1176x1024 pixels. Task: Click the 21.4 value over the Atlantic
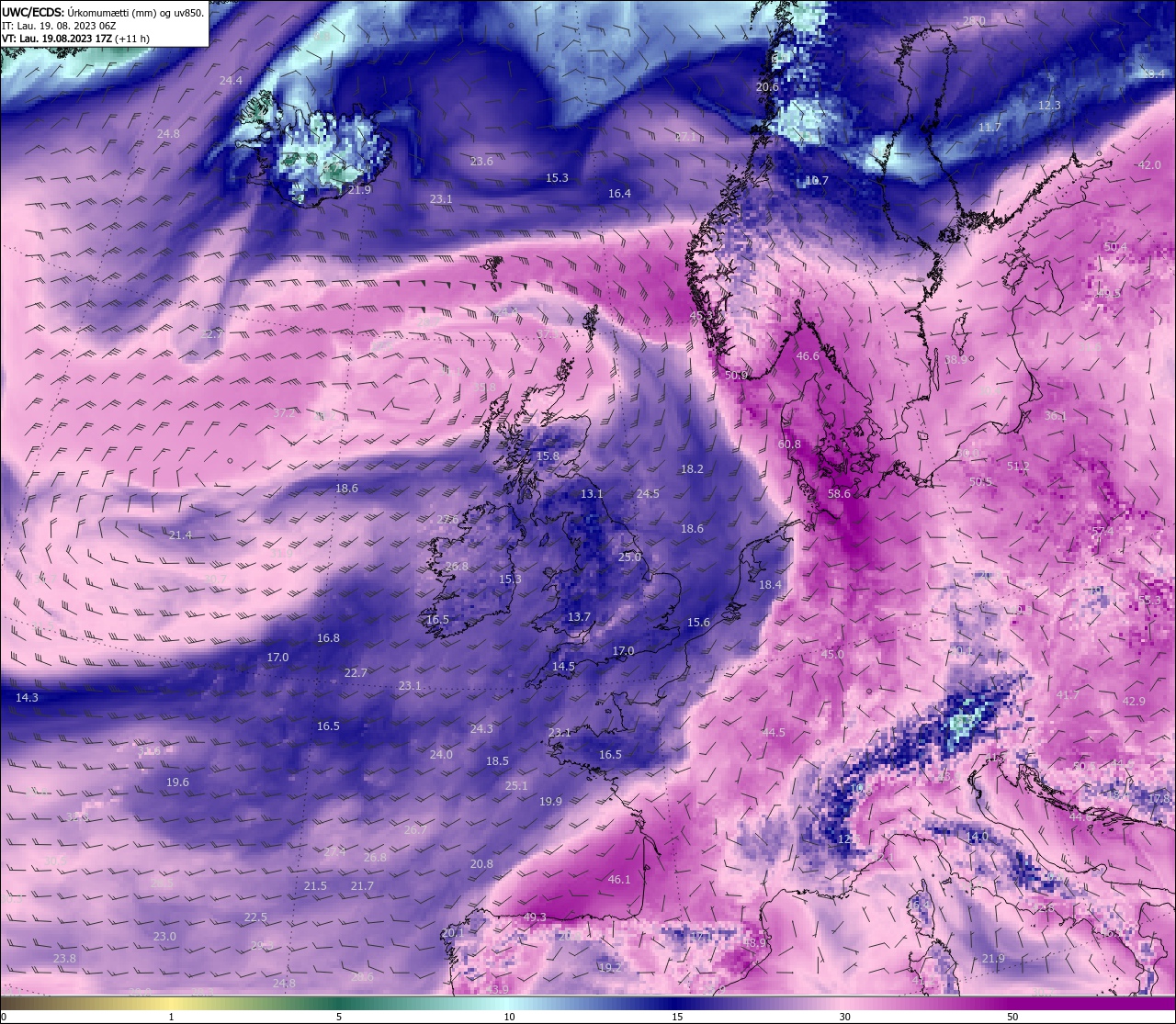[180, 535]
